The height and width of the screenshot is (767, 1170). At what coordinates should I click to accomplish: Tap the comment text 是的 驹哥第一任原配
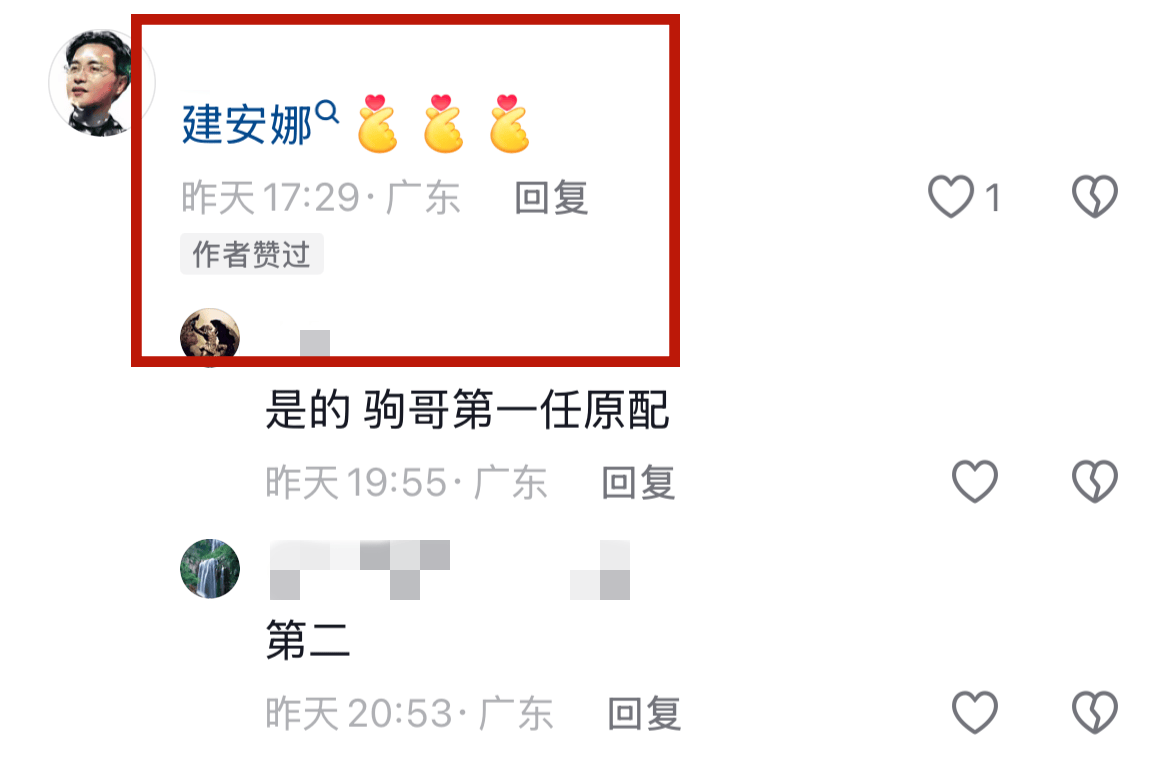click(468, 410)
